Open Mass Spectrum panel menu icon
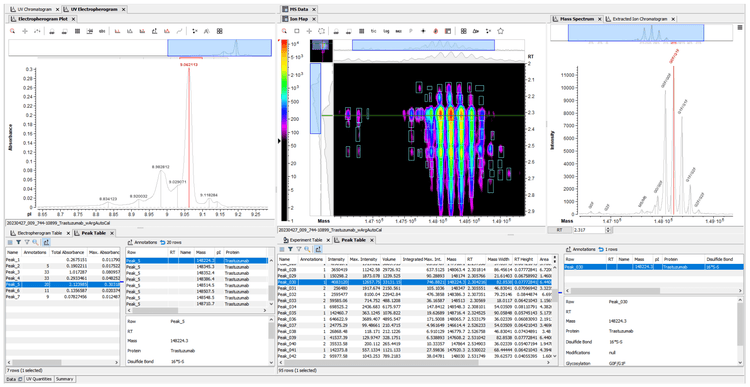The height and width of the screenshot is (387, 750). [x=740, y=28]
